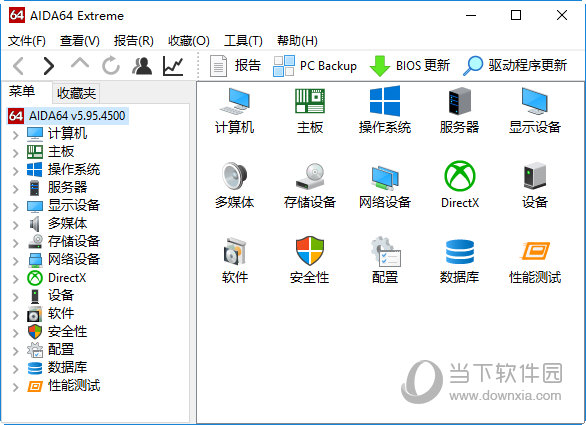The height and width of the screenshot is (425, 586).
Task: Select 多媒体 in the sidebar tree
Action: tap(57, 224)
